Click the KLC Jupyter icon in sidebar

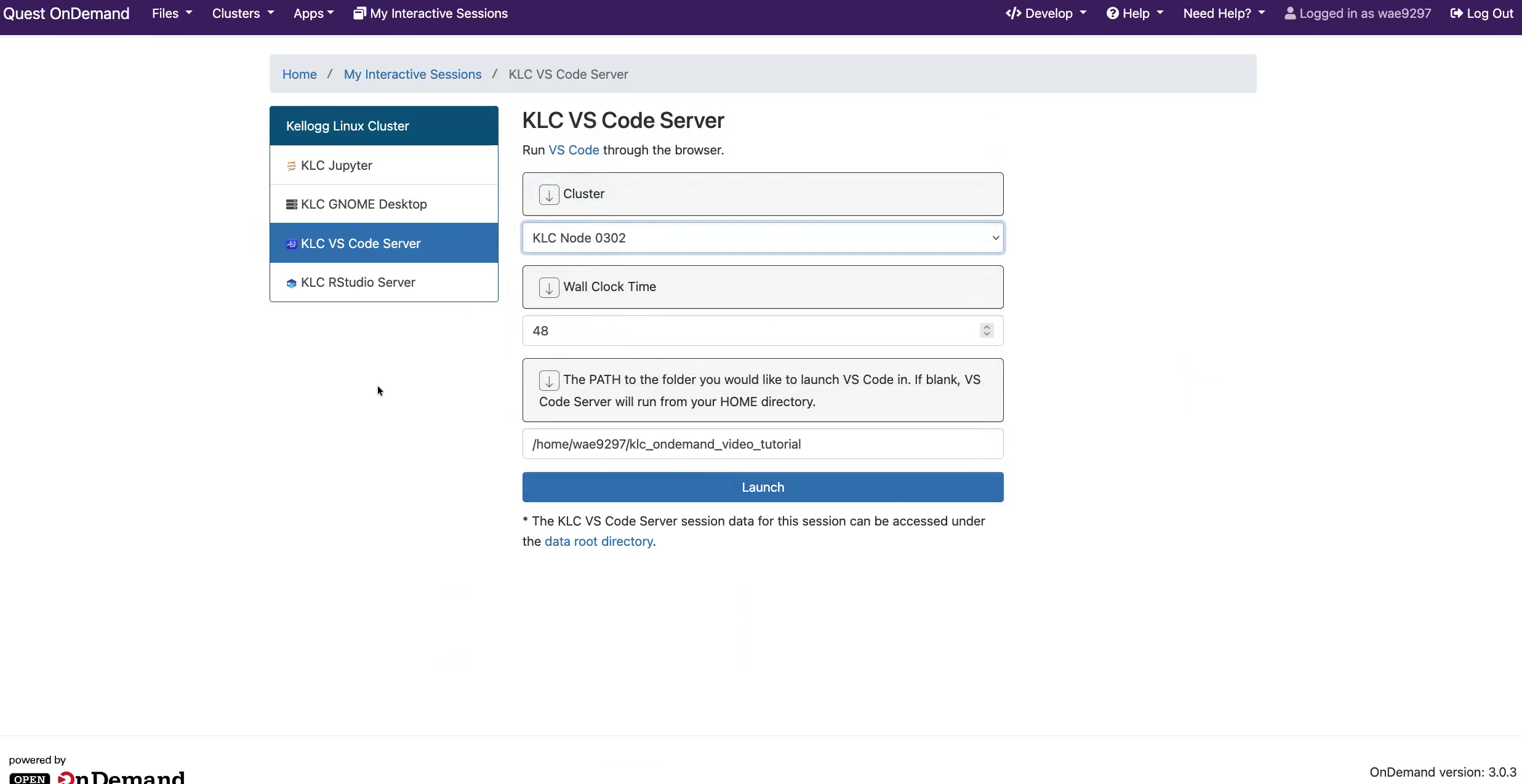coord(292,166)
